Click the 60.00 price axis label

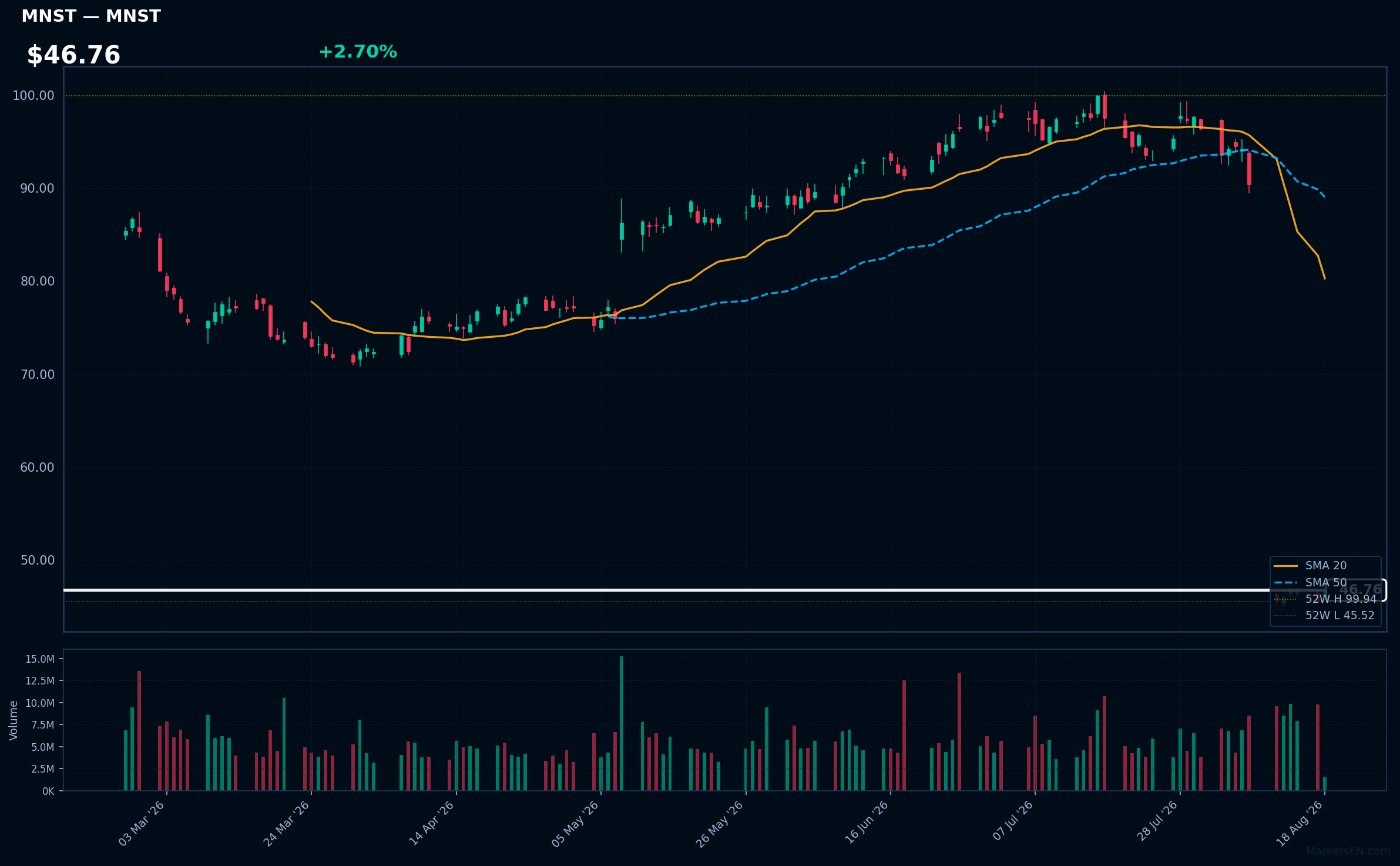[x=37, y=468]
